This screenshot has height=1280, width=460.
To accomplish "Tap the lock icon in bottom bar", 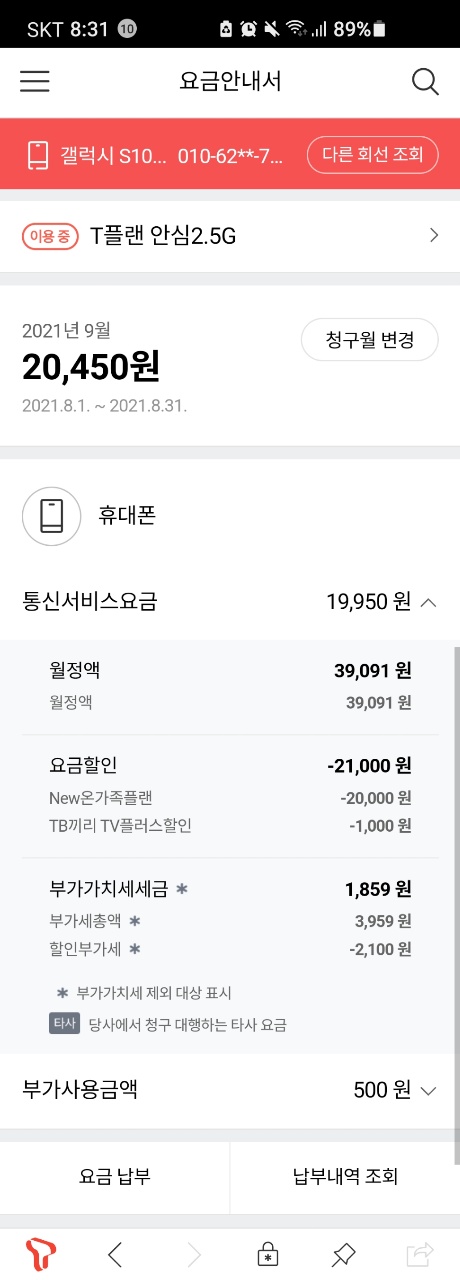I will (267, 1254).
